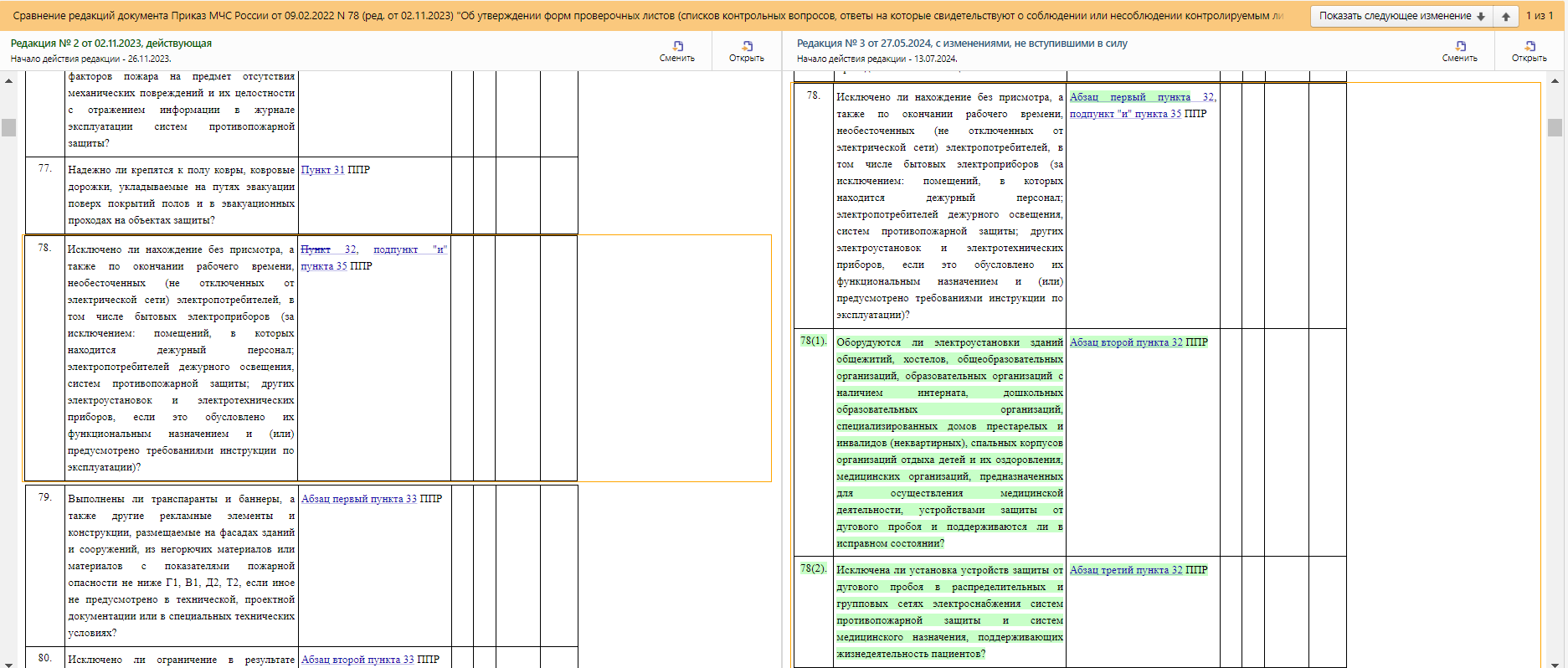Click right pane scrollbar up arrow

[x=1555, y=81]
